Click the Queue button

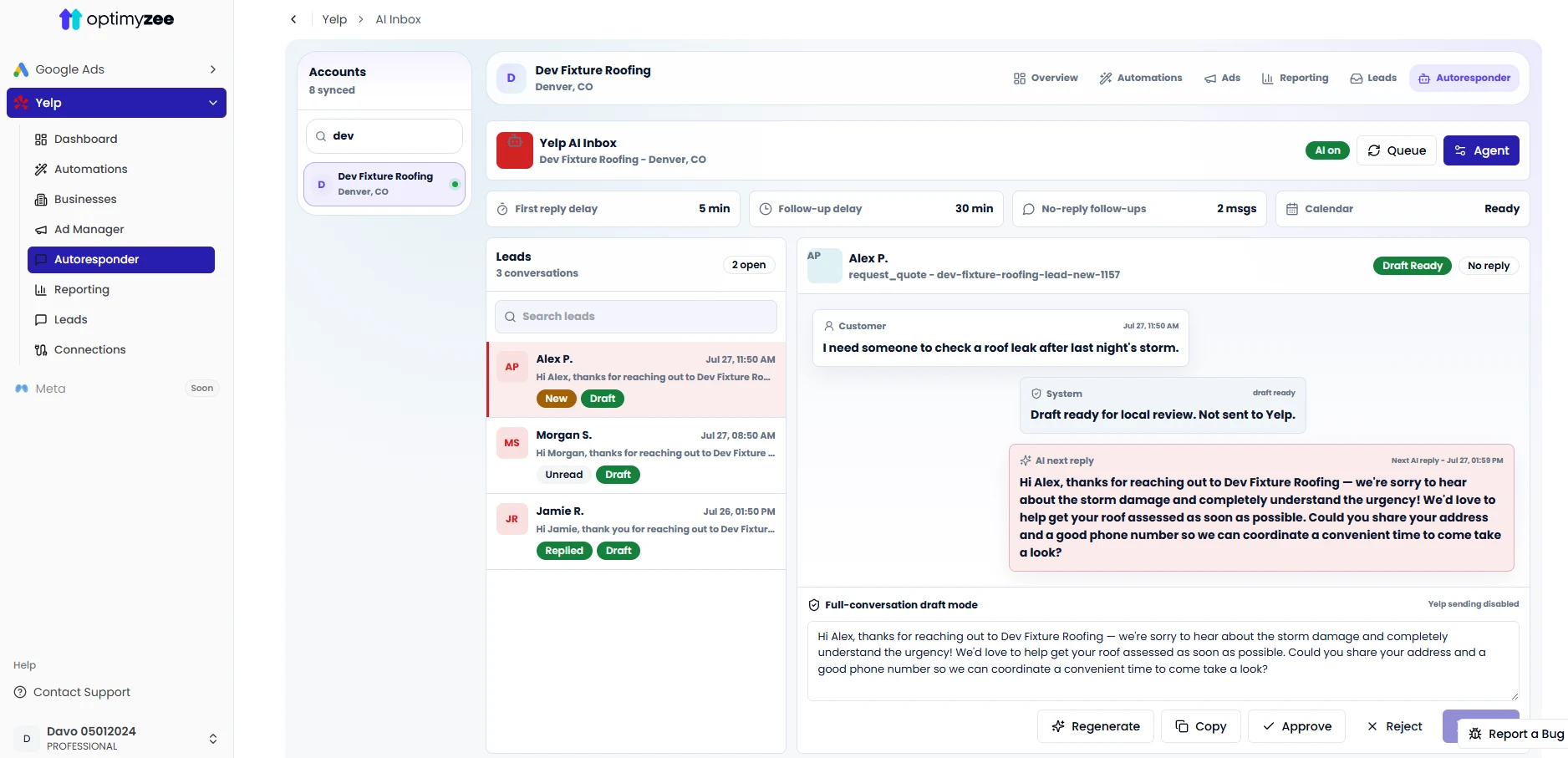[x=1397, y=150]
